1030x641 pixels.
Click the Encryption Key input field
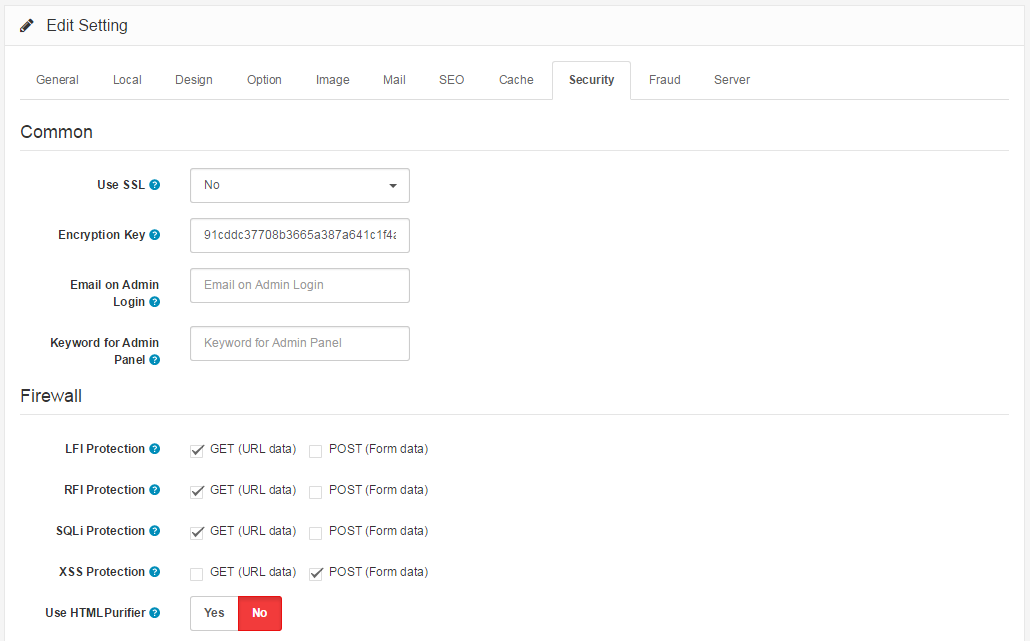[x=300, y=236]
